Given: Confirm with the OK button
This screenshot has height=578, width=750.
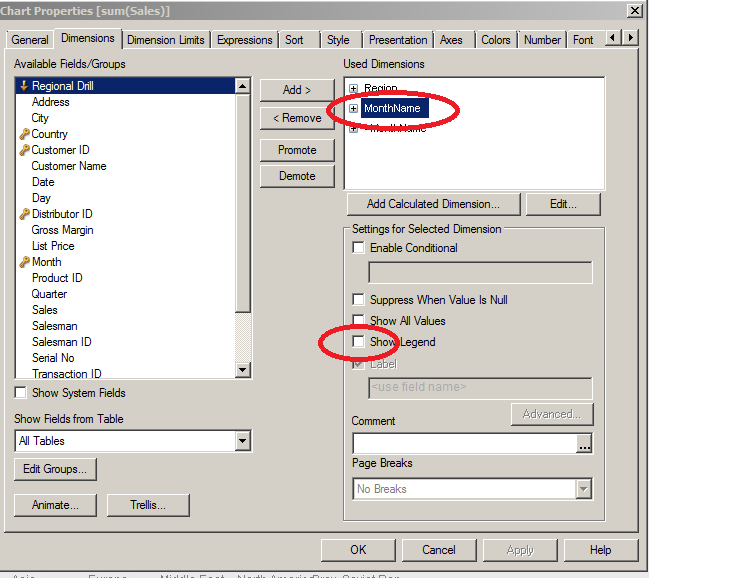Looking at the screenshot, I should (358, 550).
